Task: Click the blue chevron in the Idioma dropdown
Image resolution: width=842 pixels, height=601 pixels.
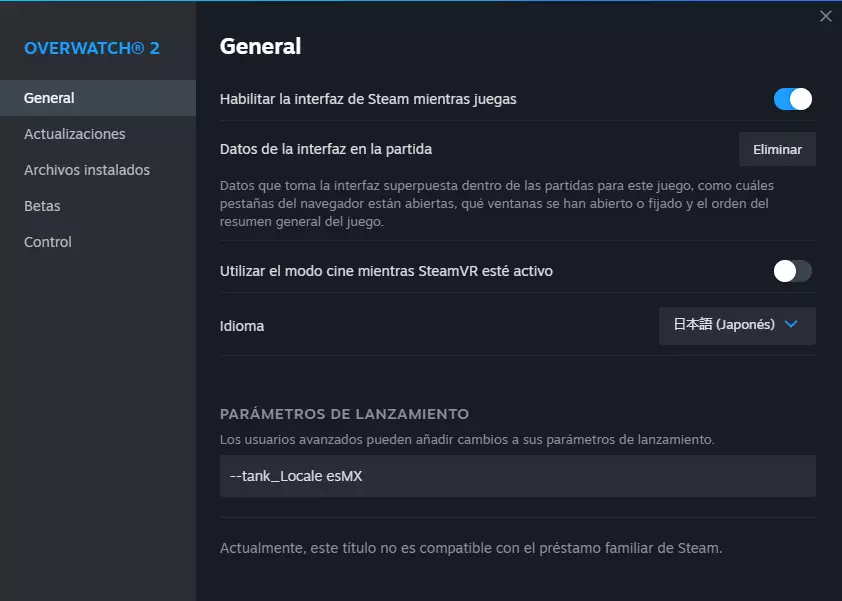Action: coord(792,324)
